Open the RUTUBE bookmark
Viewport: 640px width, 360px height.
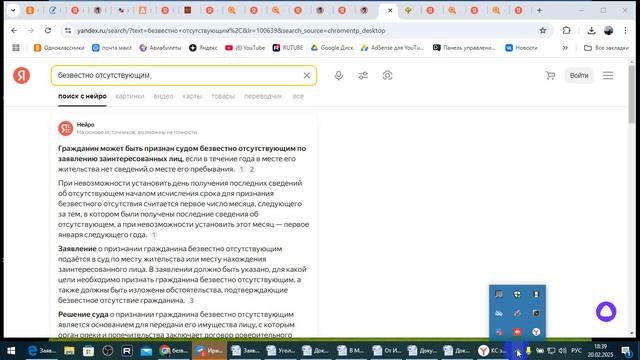288,48
